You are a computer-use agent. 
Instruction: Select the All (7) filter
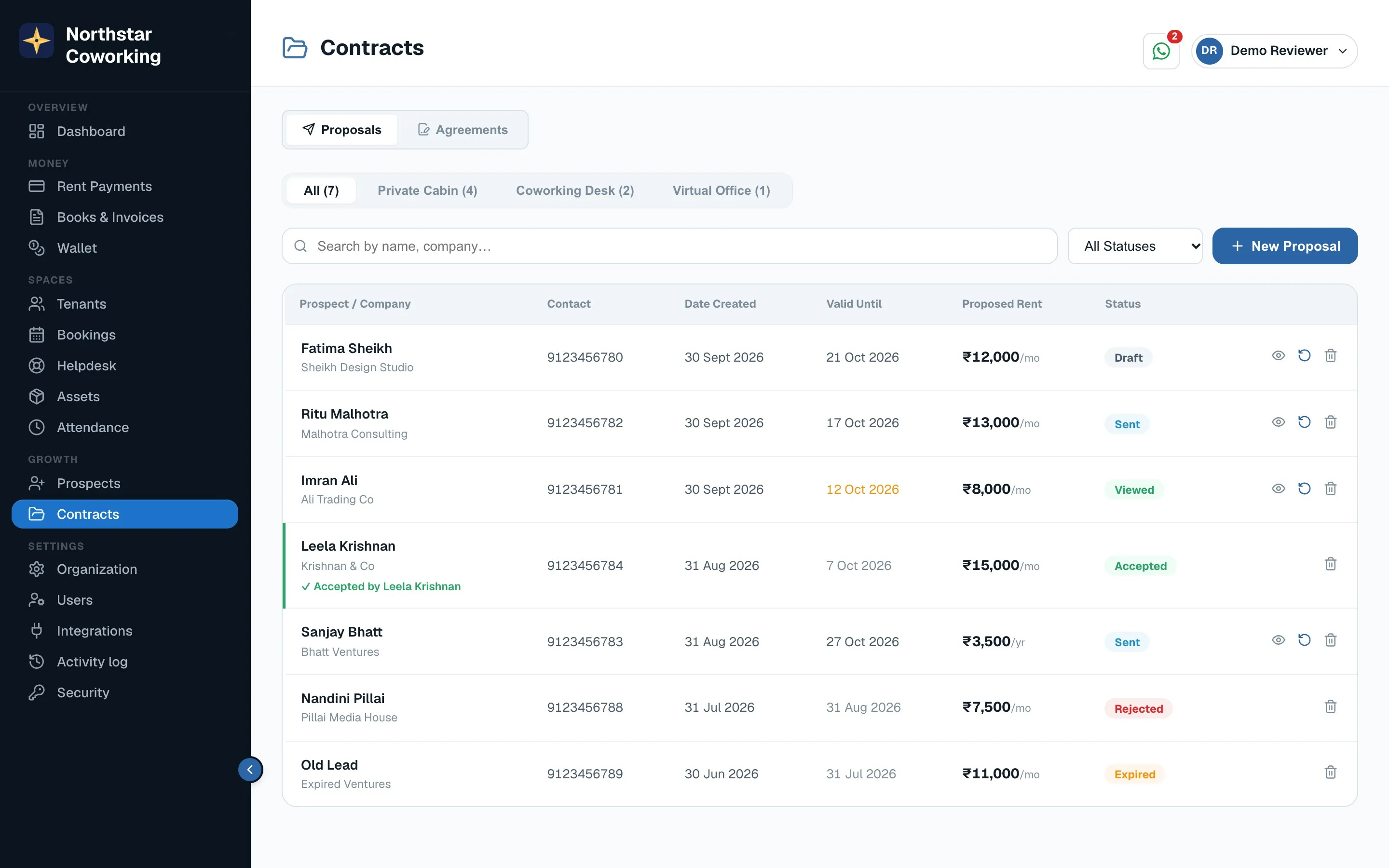click(x=321, y=190)
